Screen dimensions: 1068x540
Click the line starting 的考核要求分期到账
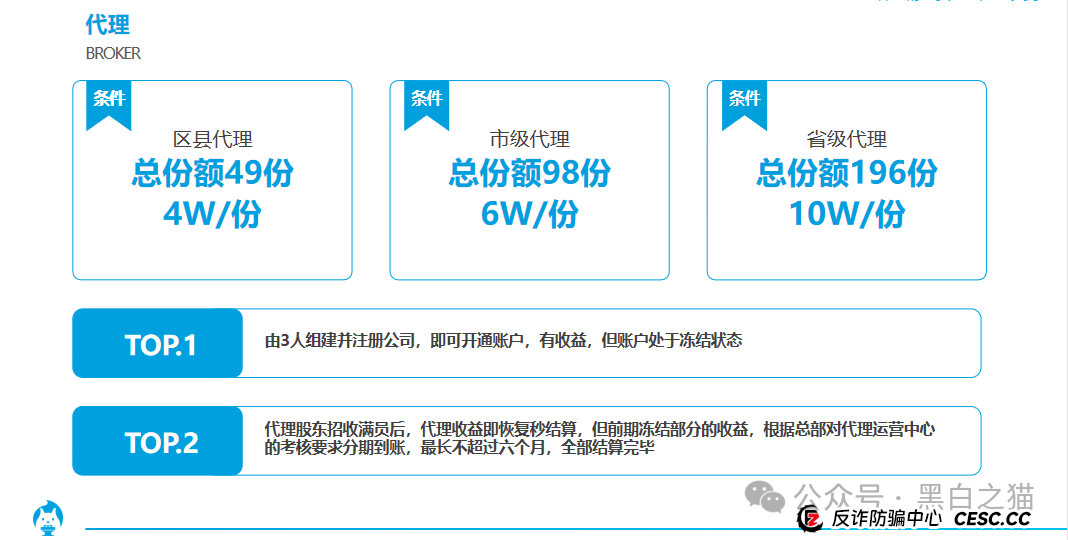(x=460, y=447)
